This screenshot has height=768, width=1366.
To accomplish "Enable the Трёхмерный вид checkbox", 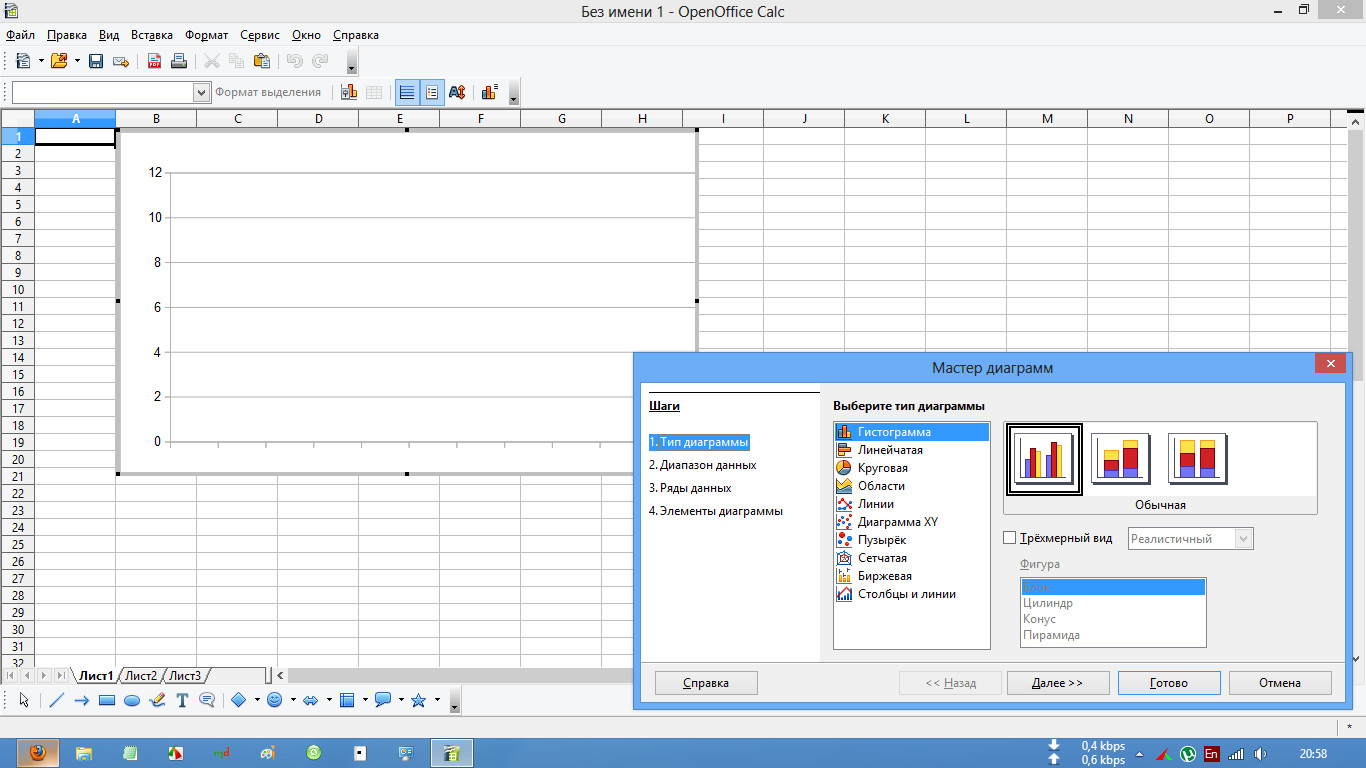I will click(x=1010, y=538).
